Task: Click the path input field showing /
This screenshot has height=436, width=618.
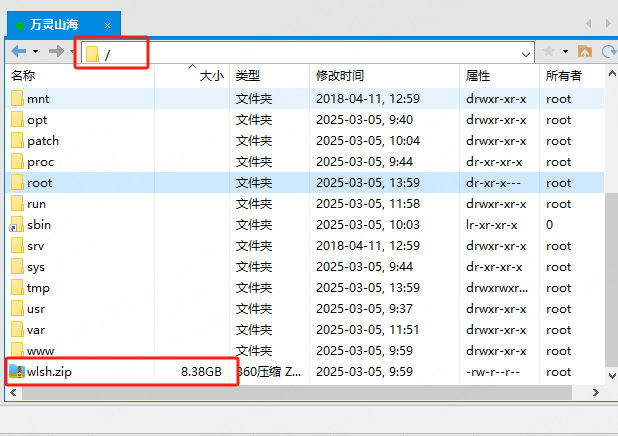Action: click(307, 53)
